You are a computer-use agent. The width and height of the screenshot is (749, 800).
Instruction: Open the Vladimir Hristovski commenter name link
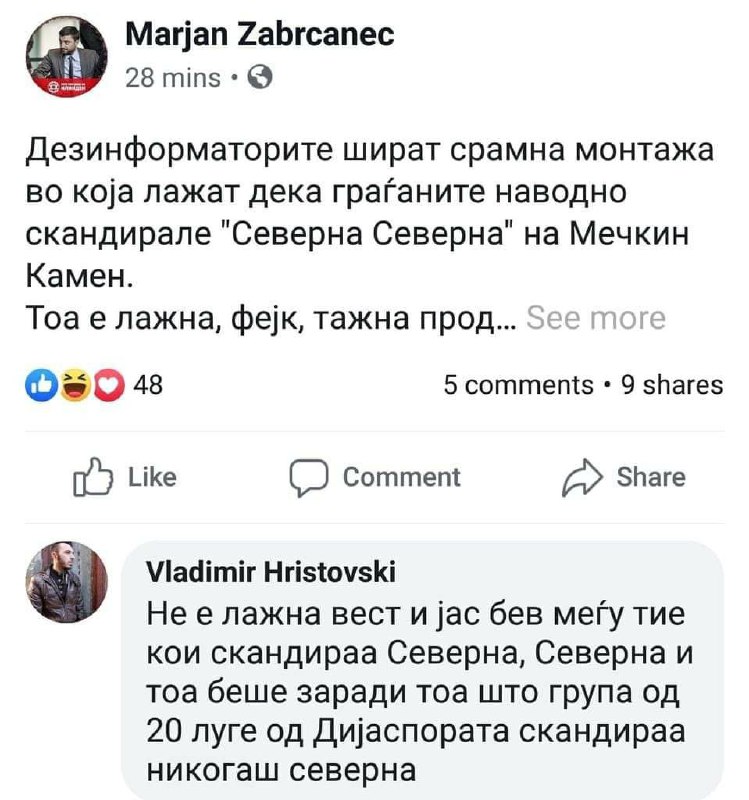point(270,572)
